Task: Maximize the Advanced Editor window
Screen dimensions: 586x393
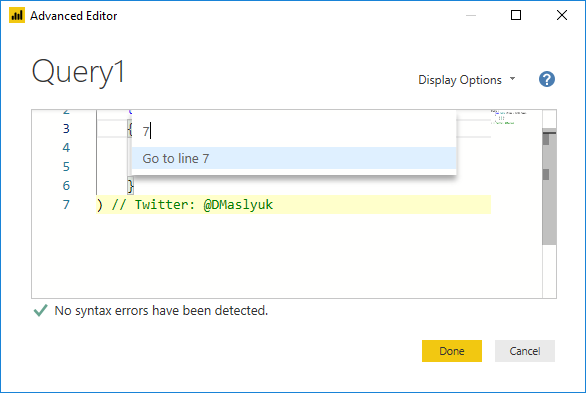Action: coord(516,15)
